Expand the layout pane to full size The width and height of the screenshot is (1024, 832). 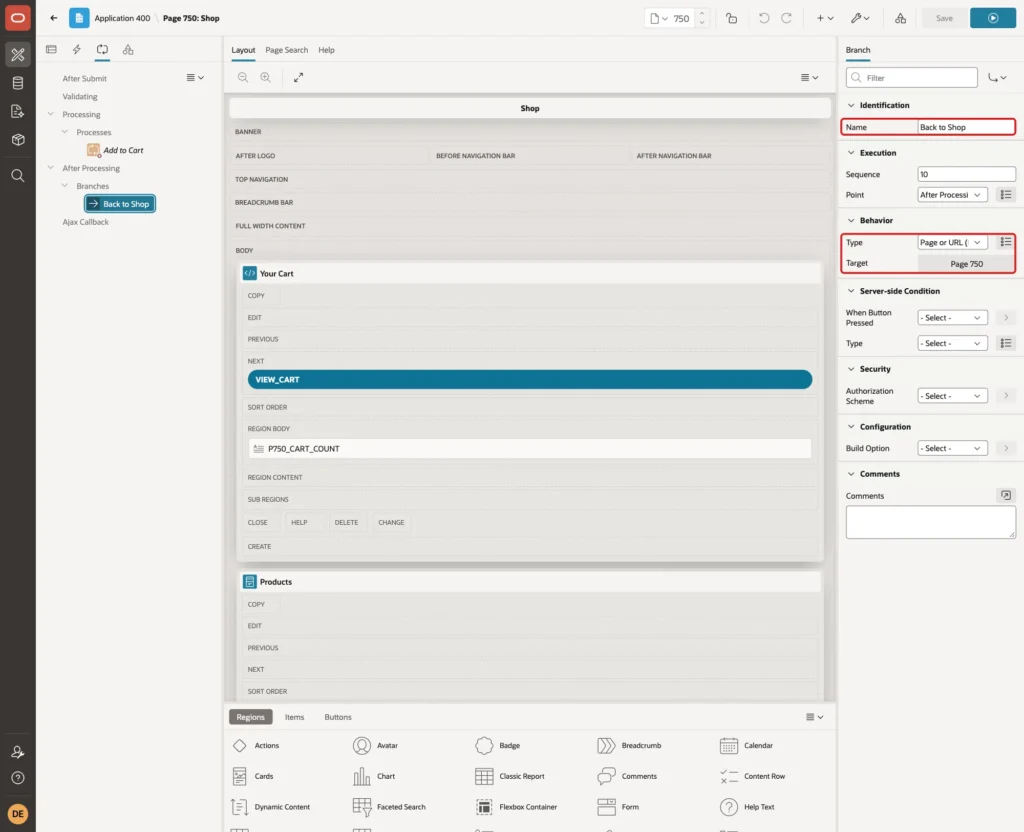(x=298, y=77)
